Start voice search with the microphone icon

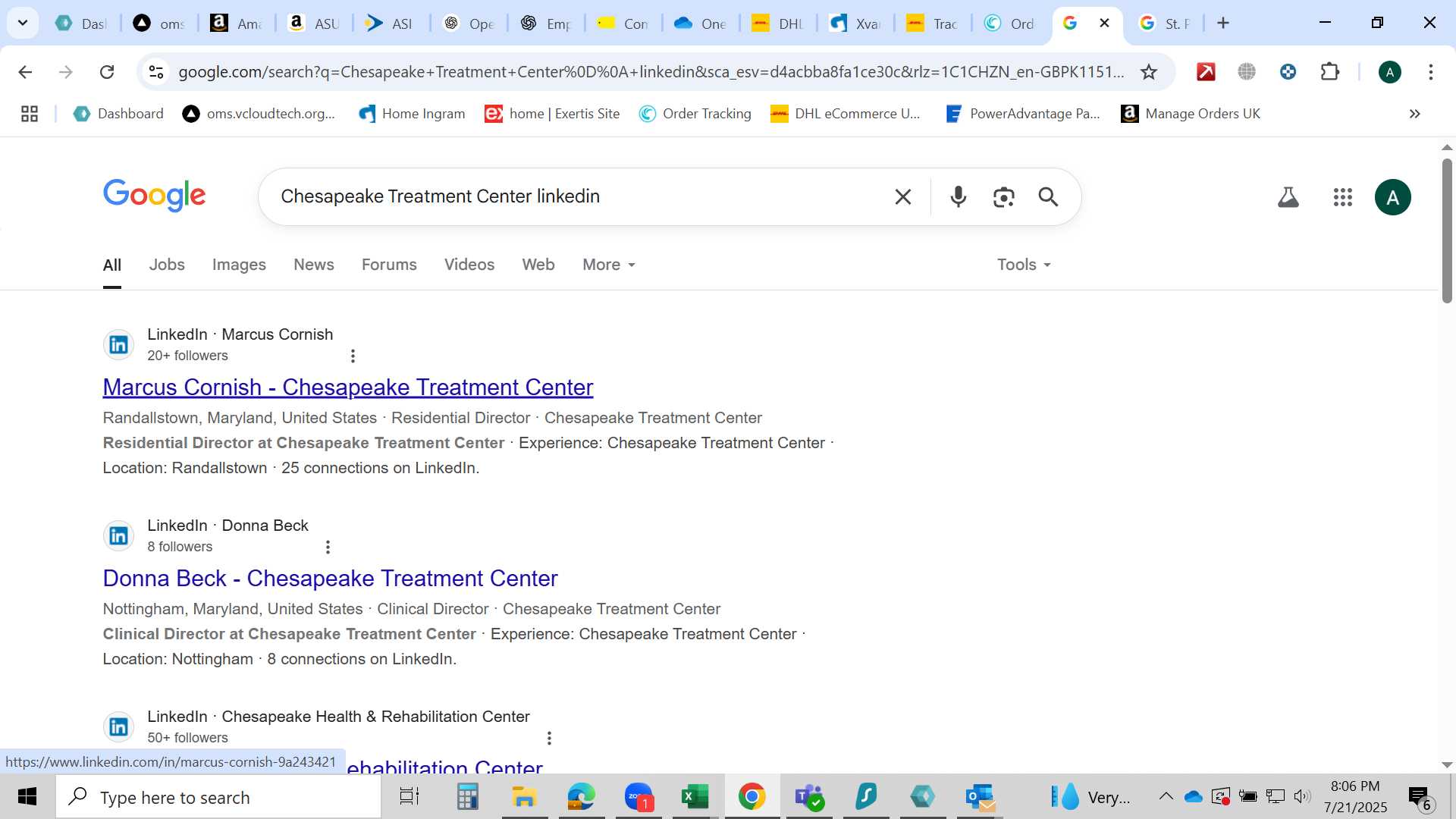[x=959, y=197]
